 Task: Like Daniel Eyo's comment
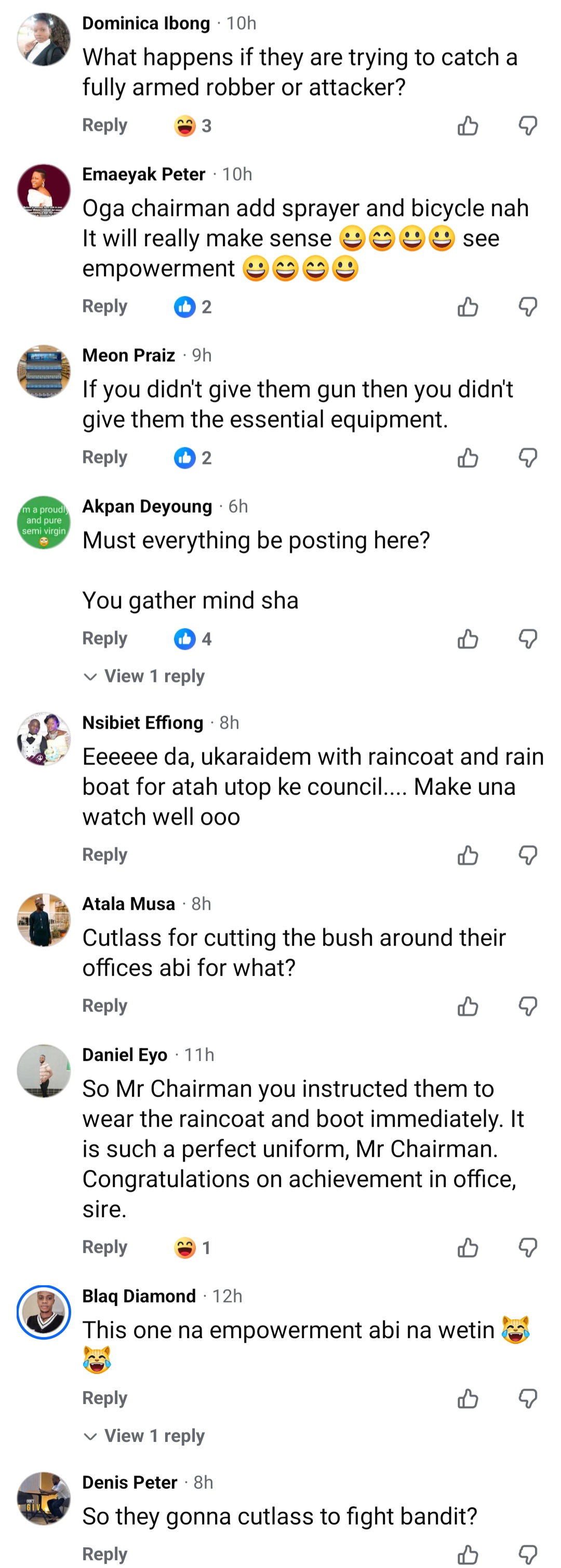(x=467, y=1248)
